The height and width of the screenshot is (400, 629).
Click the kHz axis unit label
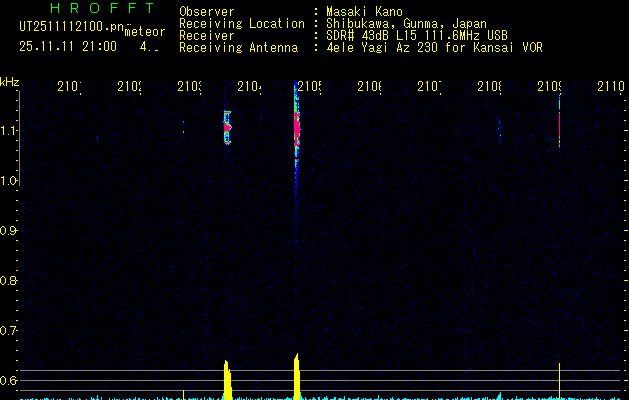pyautogui.click(x=10, y=82)
